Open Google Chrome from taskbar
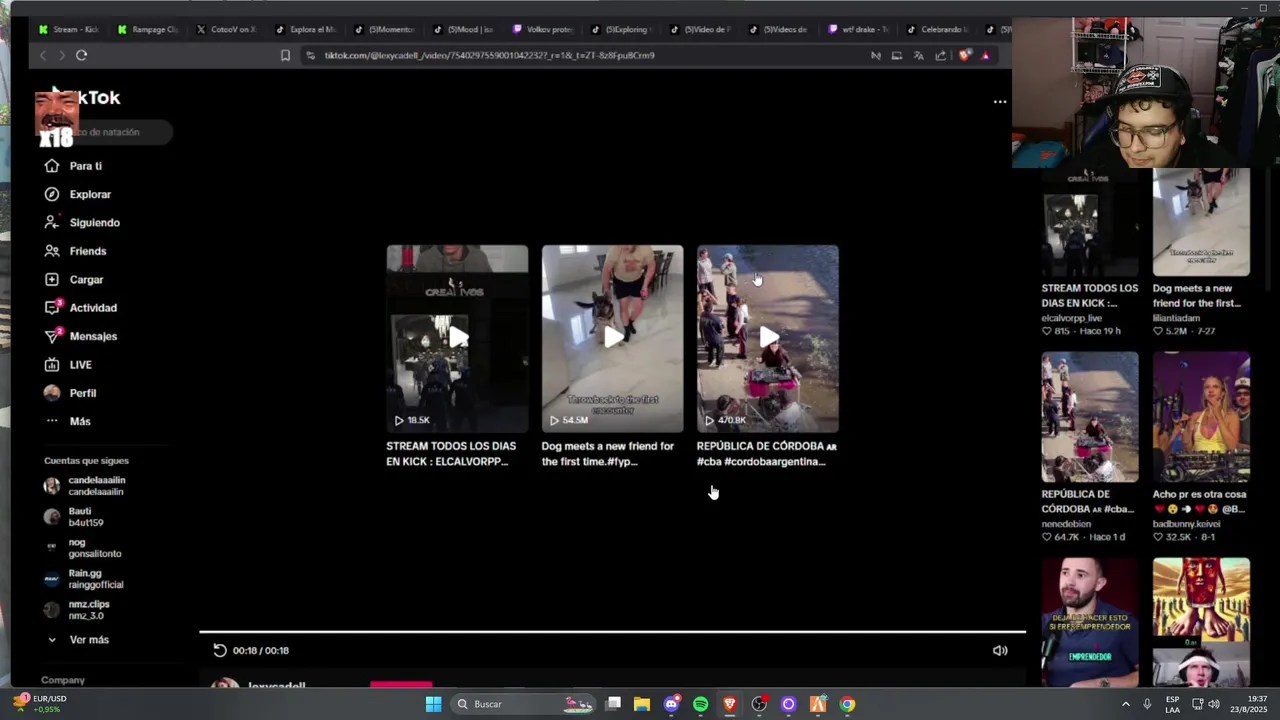The width and height of the screenshot is (1280, 720). (847, 704)
